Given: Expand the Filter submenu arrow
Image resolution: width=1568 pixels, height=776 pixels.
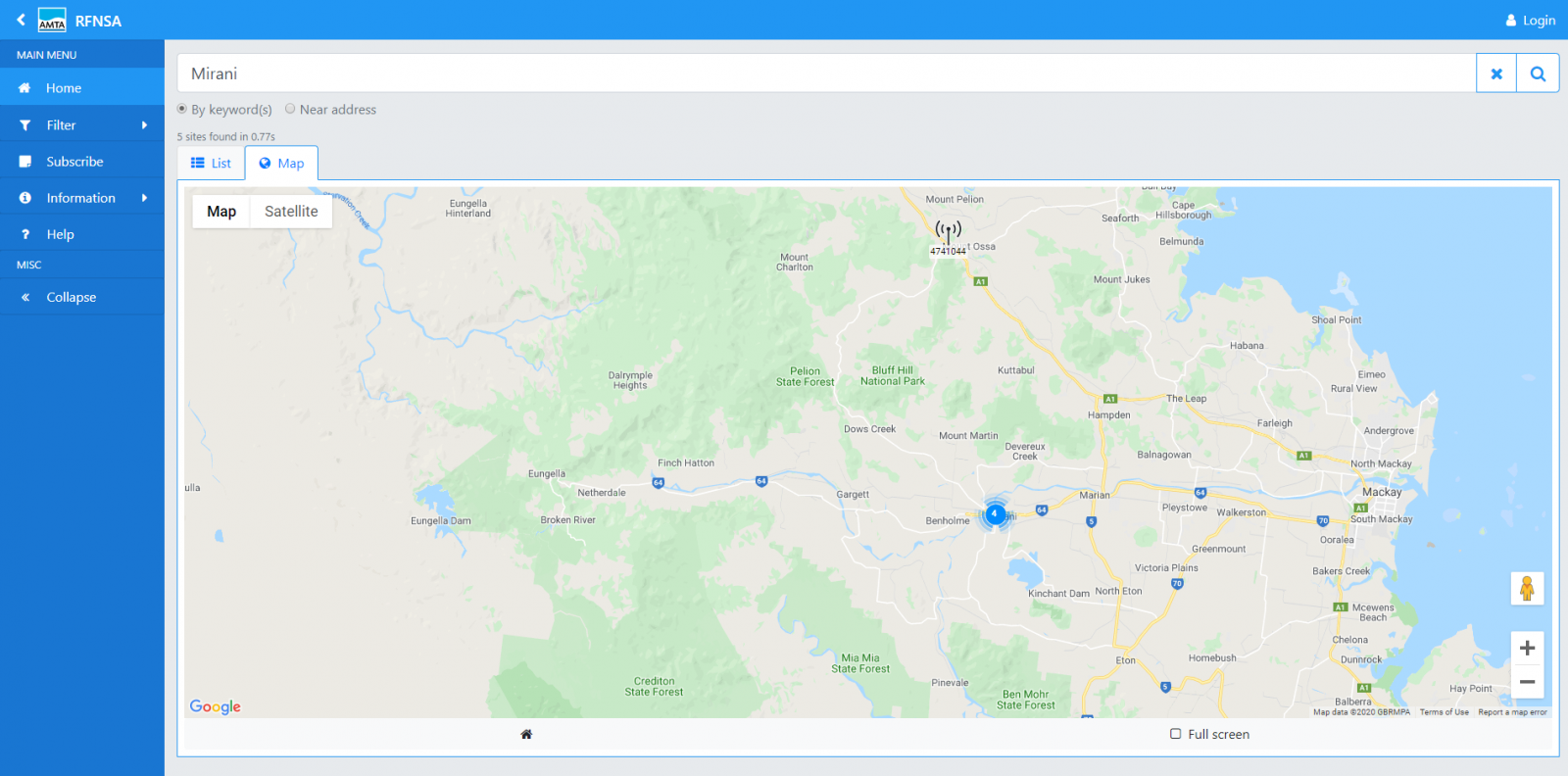Looking at the screenshot, I should coord(144,125).
